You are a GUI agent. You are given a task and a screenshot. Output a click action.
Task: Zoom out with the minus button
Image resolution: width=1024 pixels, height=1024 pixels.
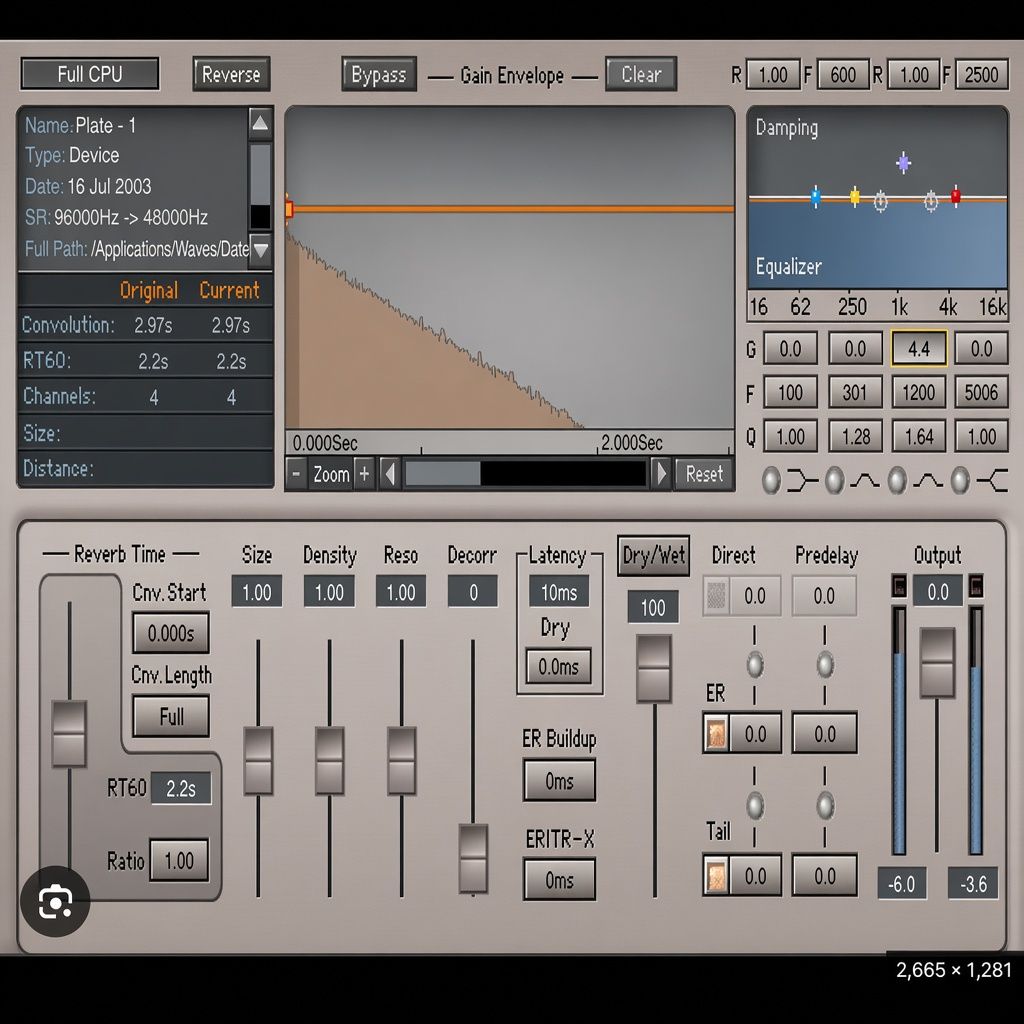click(x=296, y=473)
